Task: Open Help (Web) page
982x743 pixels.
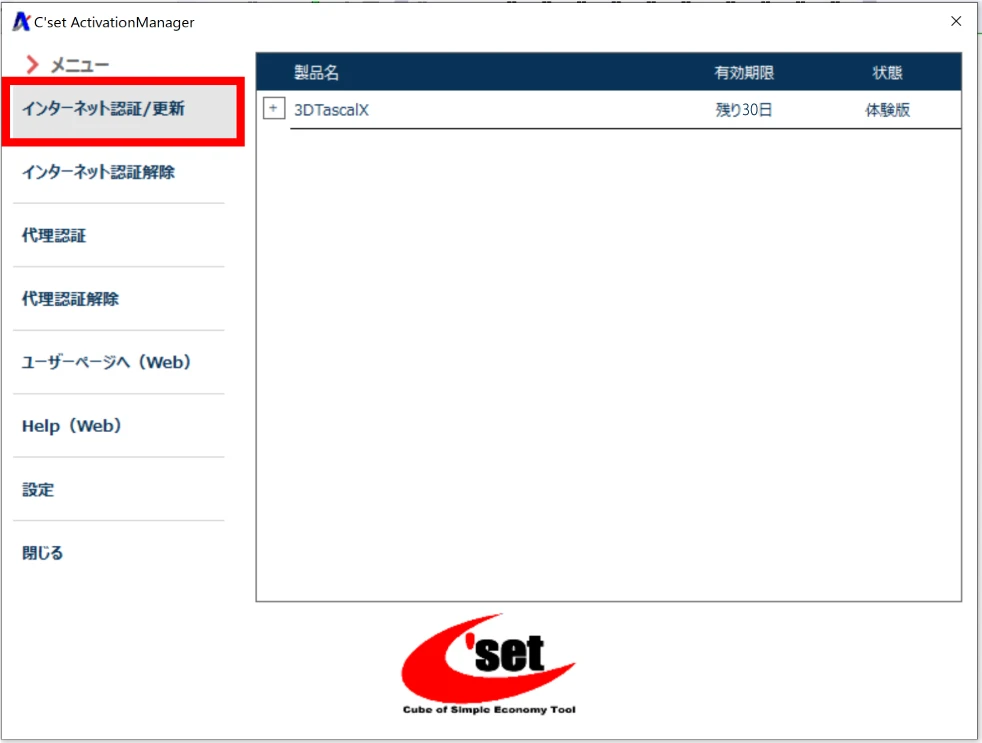Action: 71,426
